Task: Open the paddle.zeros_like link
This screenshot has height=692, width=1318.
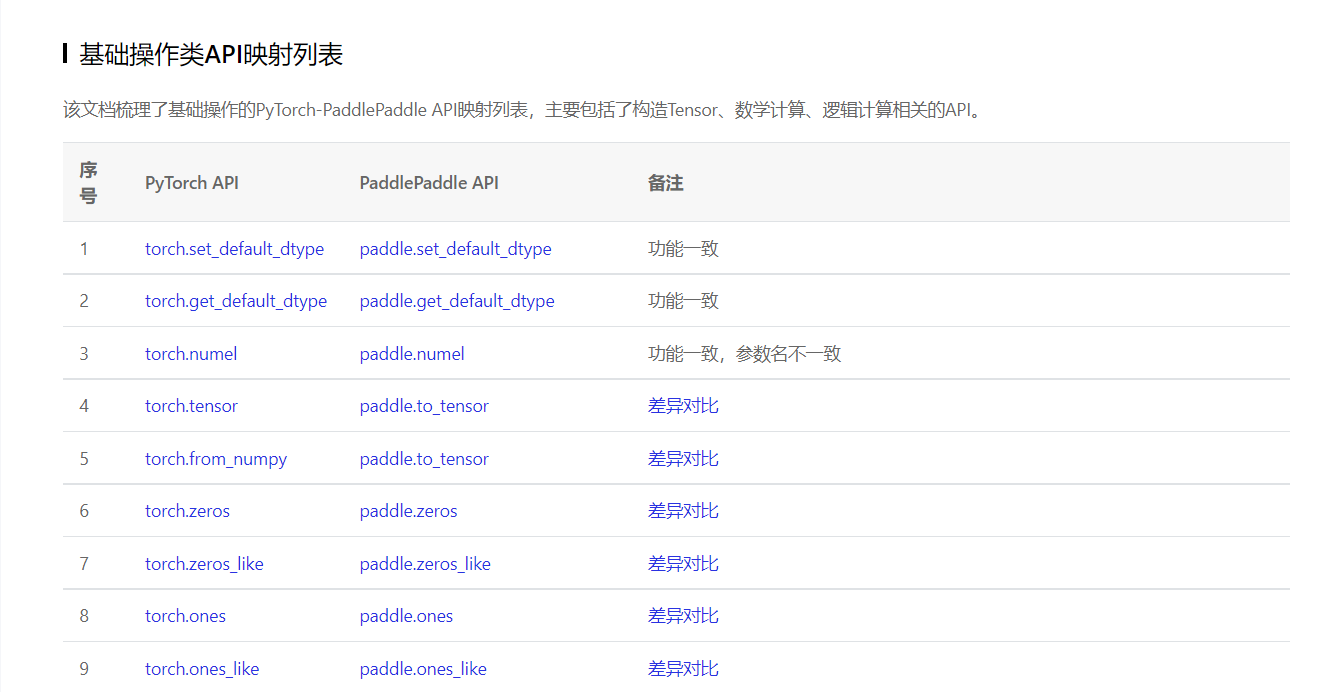Action: click(x=425, y=563)
